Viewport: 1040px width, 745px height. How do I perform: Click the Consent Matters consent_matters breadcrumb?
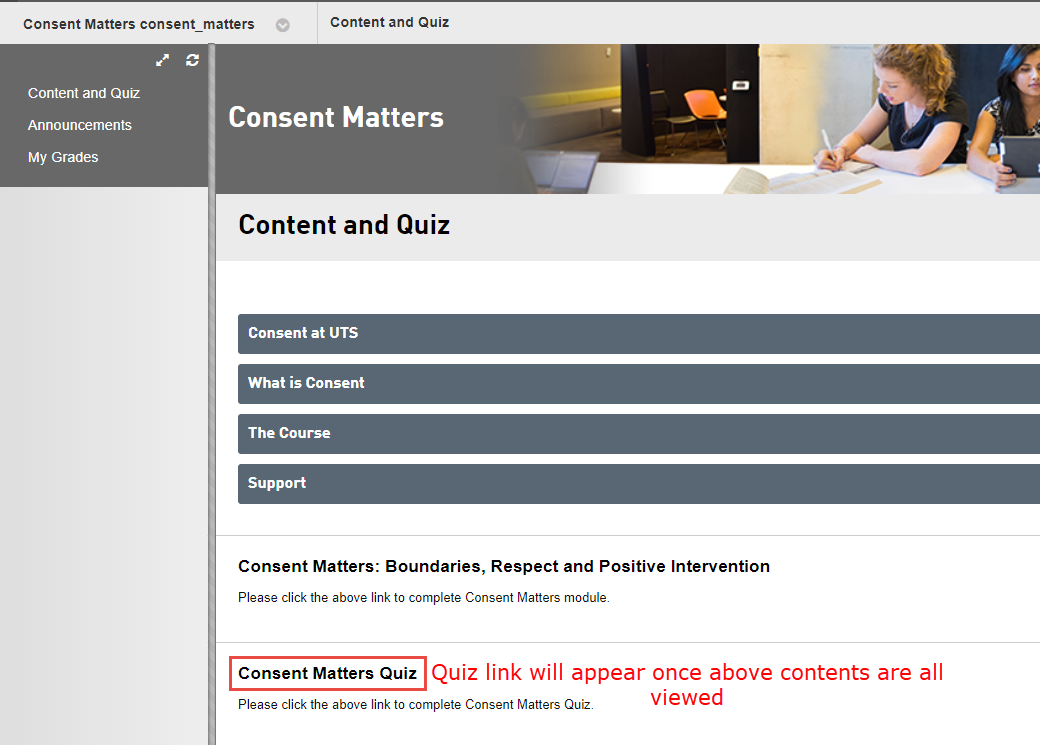139,24
